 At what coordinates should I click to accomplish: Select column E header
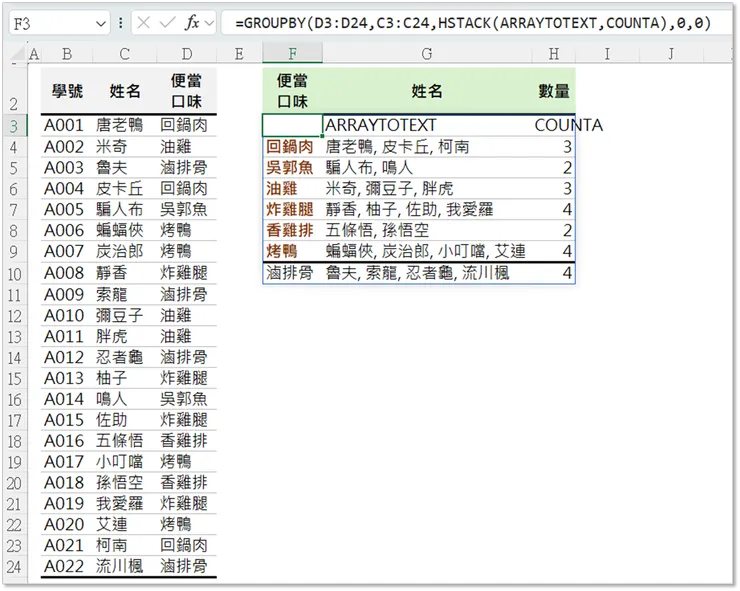(x=239, y=54)
